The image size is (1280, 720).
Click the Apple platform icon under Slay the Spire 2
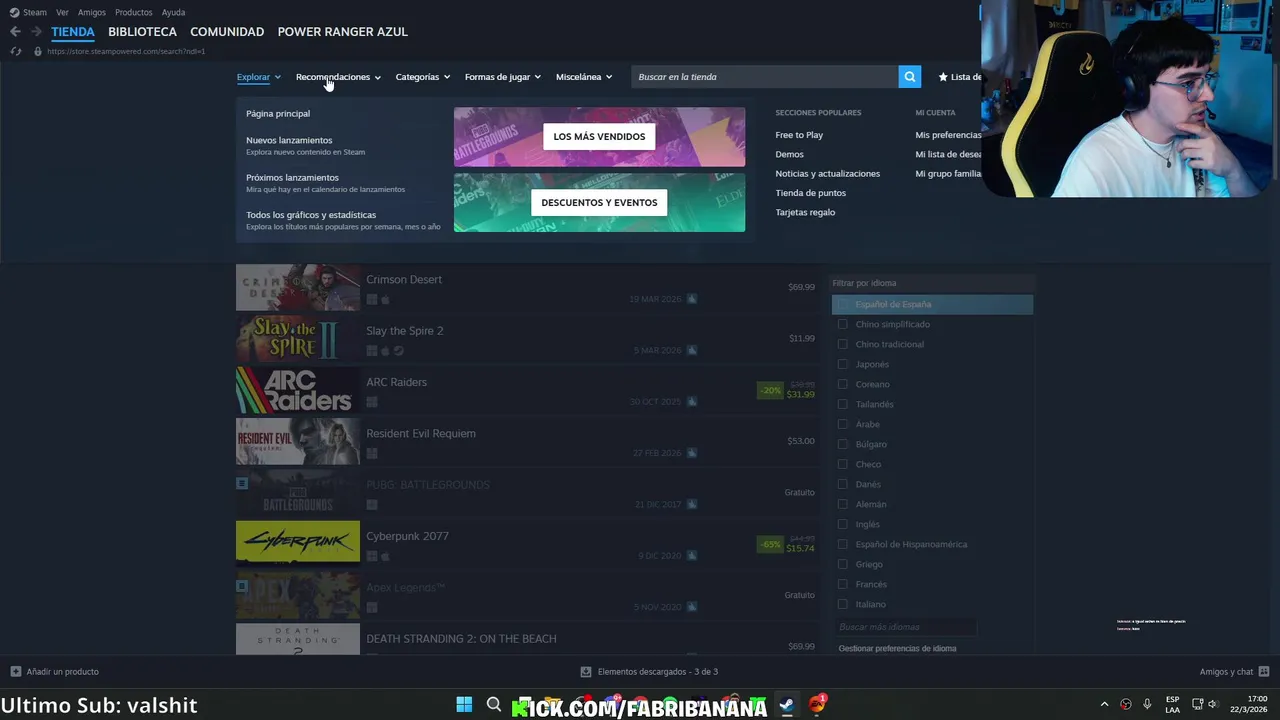click(385, 351)
